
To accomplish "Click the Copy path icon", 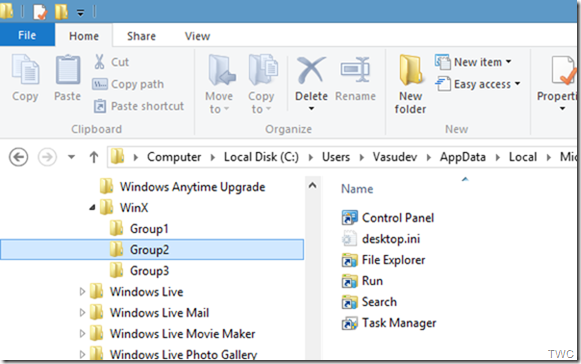I will (x=100, y=84).
